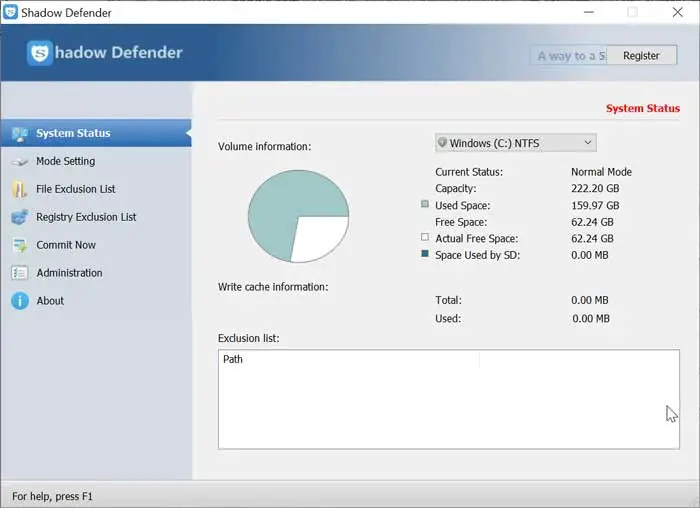The width and height of the screenshot is (700, 508).
Task: Click the Administration checklist icon
Action: pos(19,273)
